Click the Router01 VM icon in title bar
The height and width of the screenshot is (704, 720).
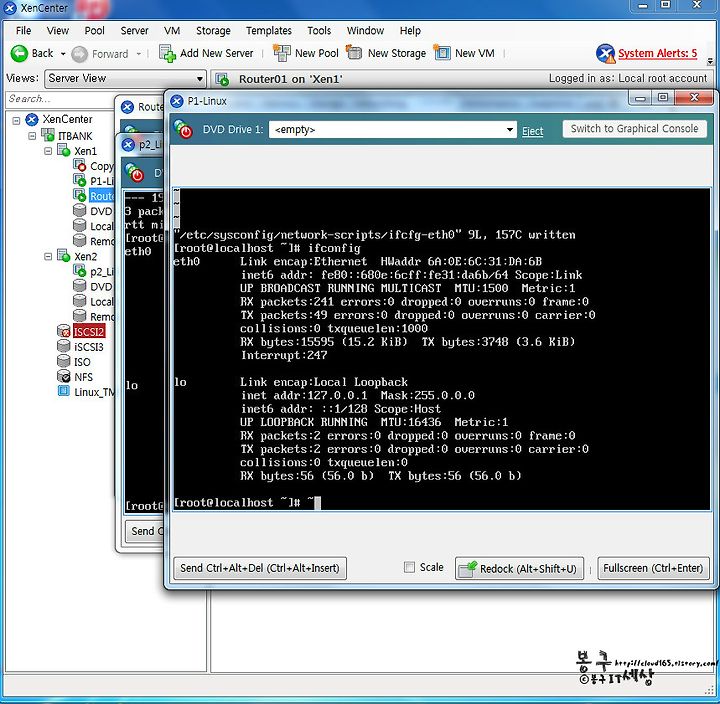click(x=222, y=79)
